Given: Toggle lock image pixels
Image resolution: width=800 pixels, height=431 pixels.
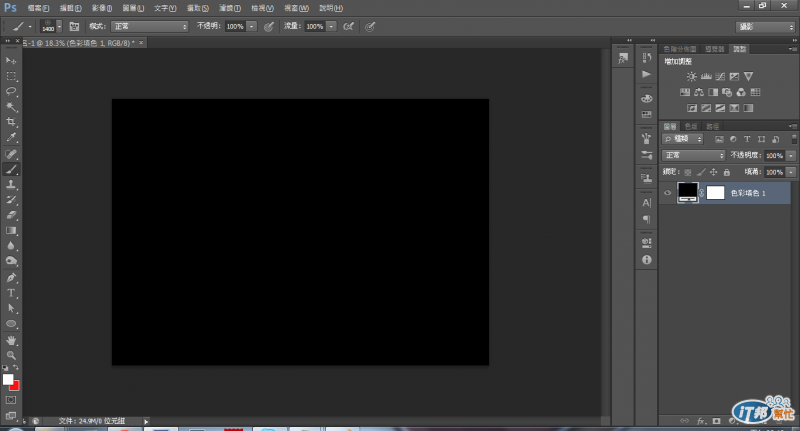Looking at the screenshot, I should (701, 172).
